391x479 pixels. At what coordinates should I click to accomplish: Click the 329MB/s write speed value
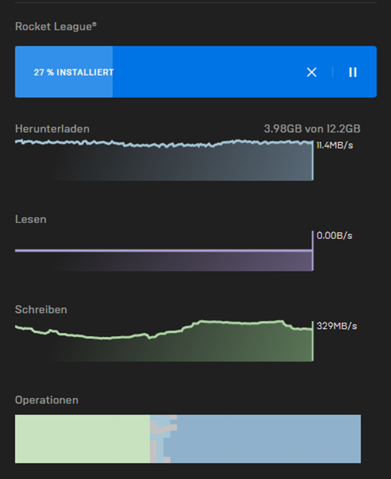pos(337,326)
